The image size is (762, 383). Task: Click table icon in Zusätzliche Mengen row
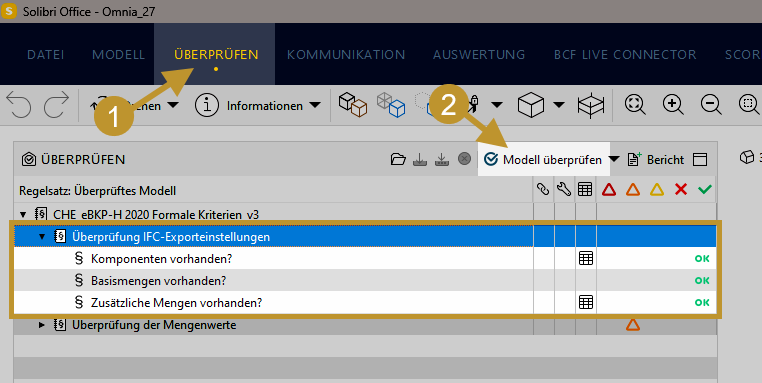tap(586, 302)
